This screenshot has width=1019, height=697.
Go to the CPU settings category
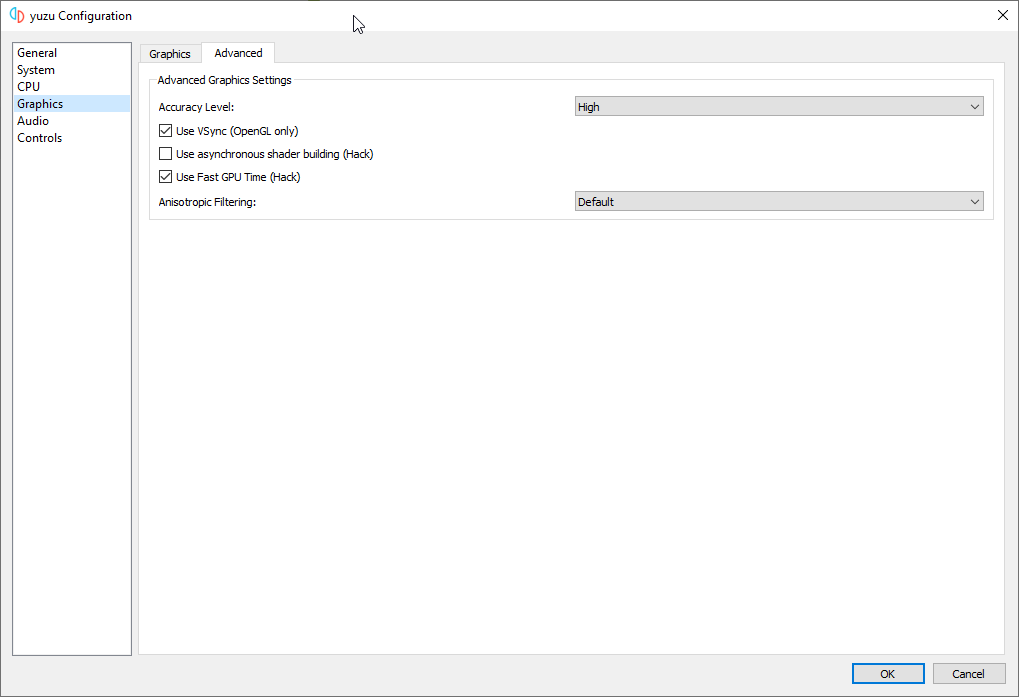coord(29,87)
